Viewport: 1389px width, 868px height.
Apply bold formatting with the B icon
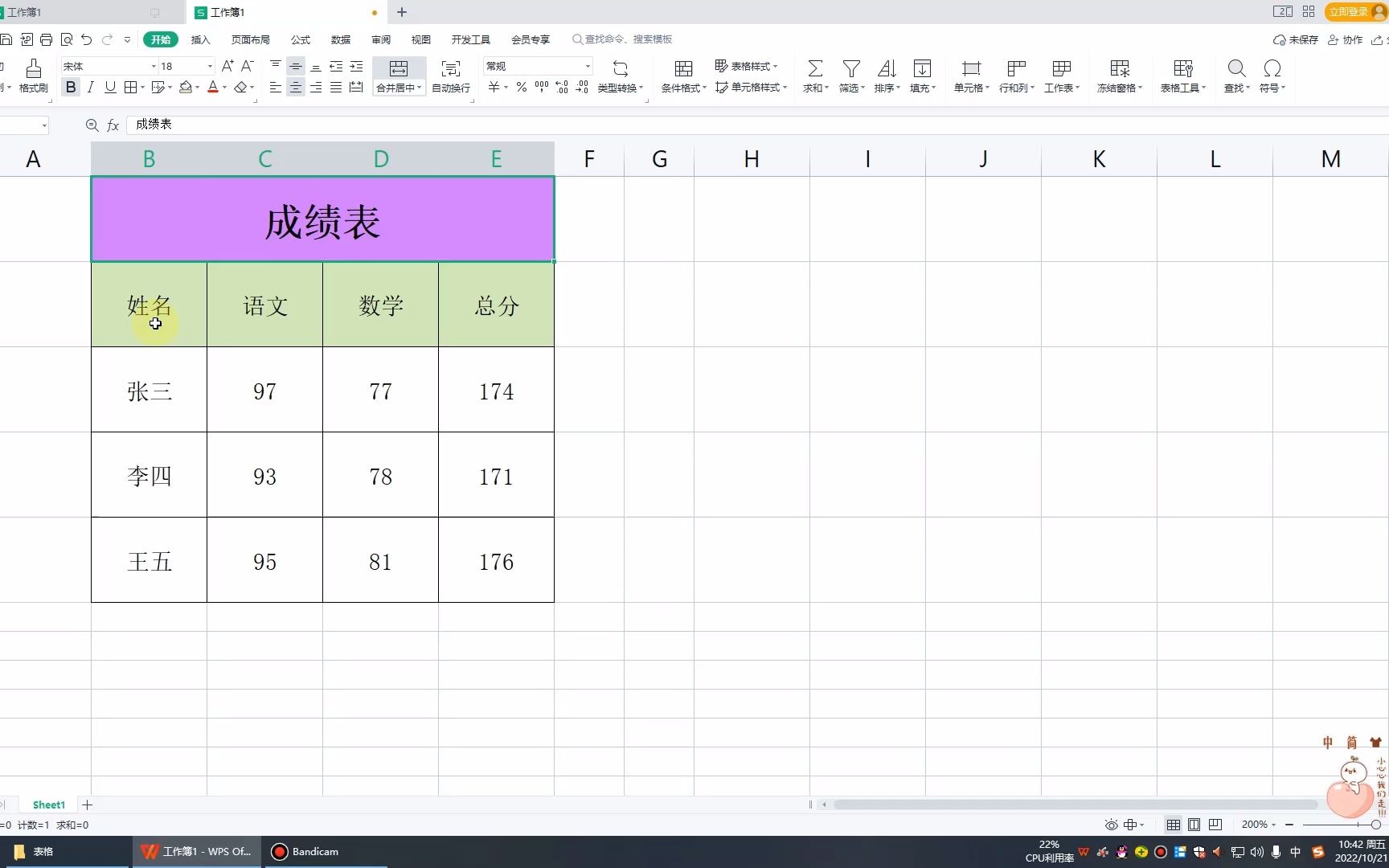tap(71, 87)
